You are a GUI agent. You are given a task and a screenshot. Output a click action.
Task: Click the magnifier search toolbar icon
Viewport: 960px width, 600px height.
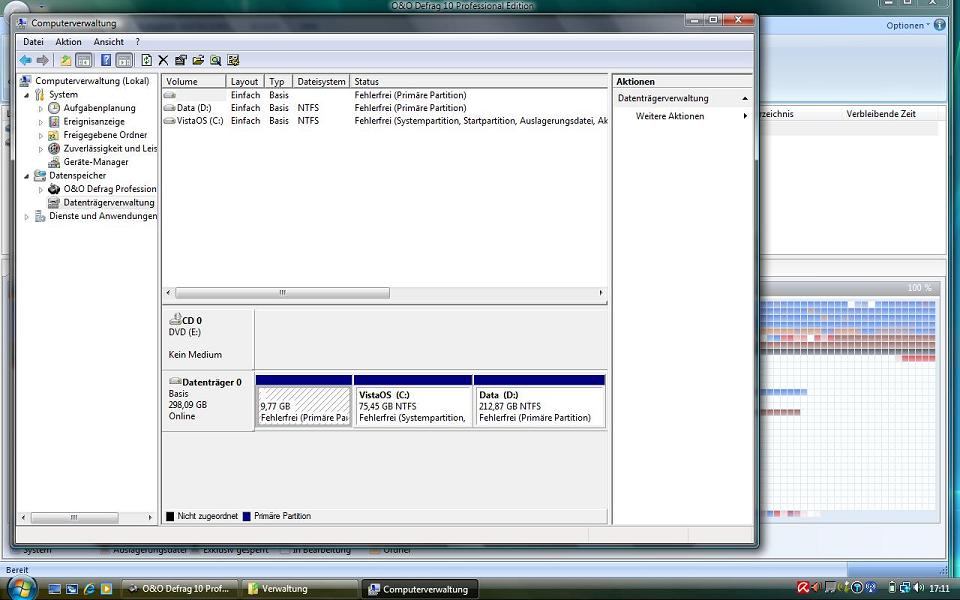click(x=215, y=60)
